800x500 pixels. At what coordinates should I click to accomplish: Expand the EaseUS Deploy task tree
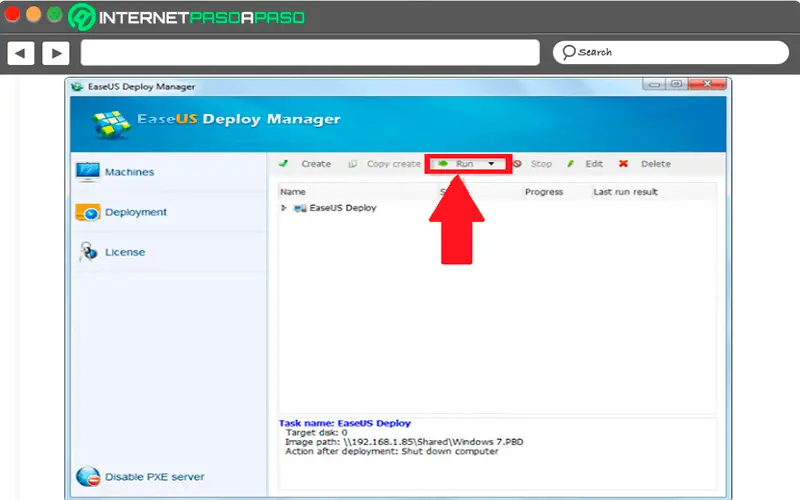pos(284,208)
